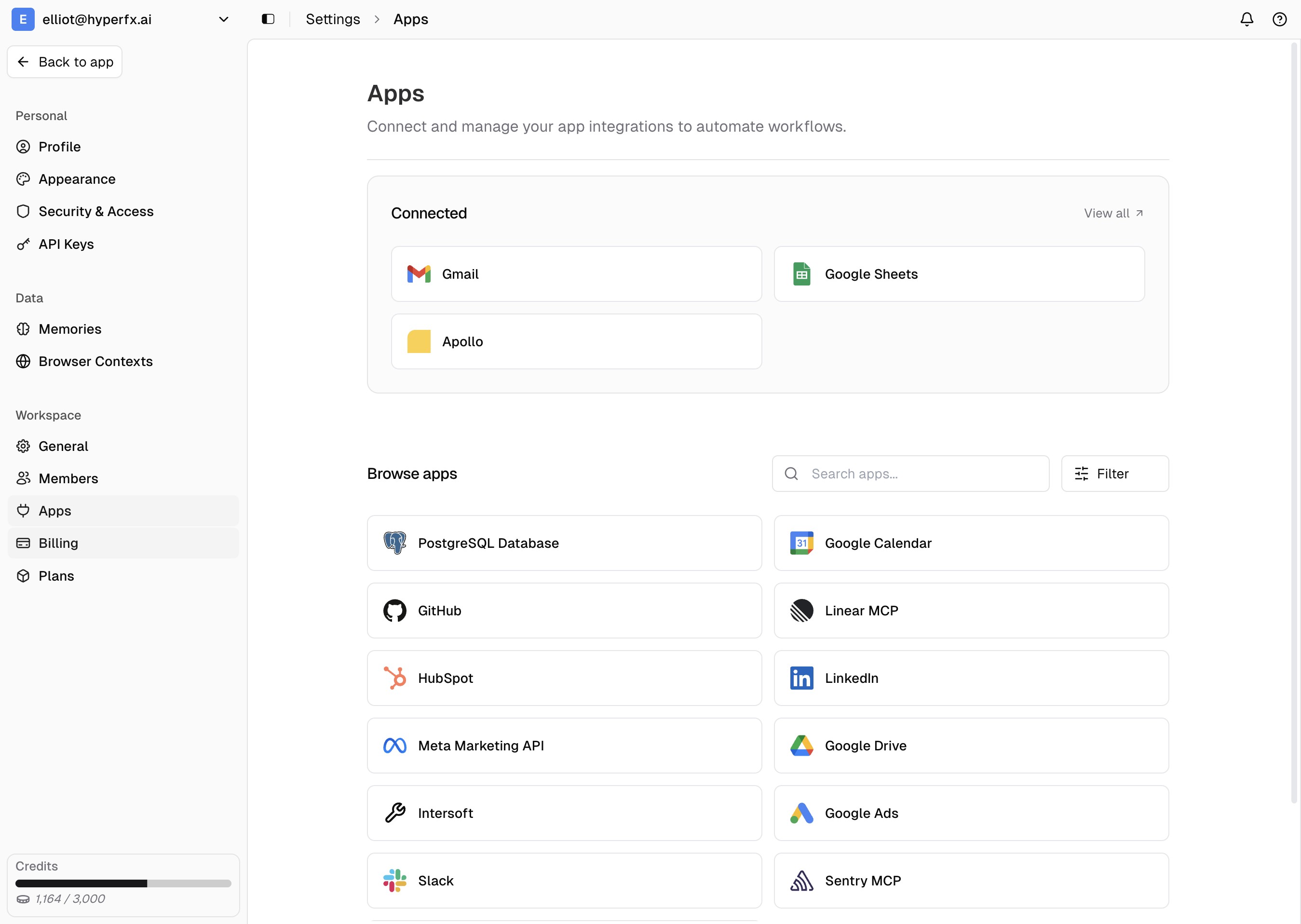Click the Back to app button
This screenshot has height=924, width=1301.
coord(64,61)
